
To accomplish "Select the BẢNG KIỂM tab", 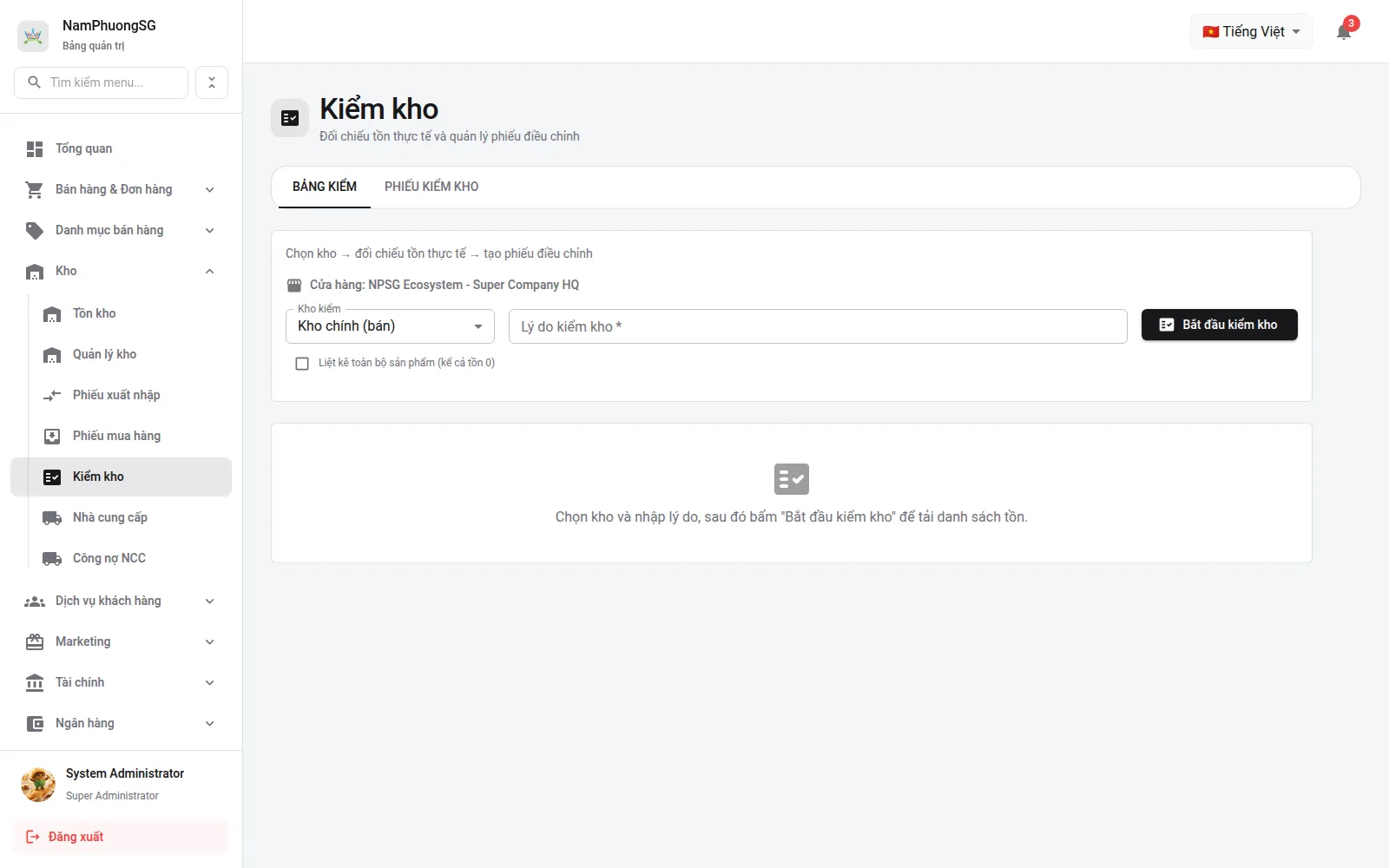I will 325,187.
